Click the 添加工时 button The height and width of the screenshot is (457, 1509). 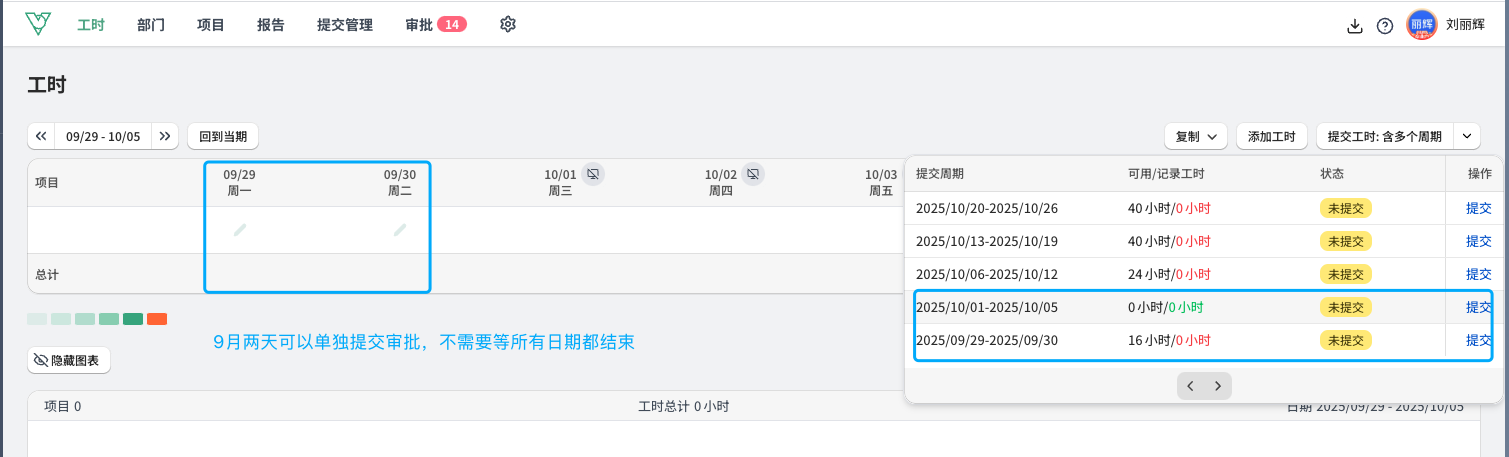1271,136
